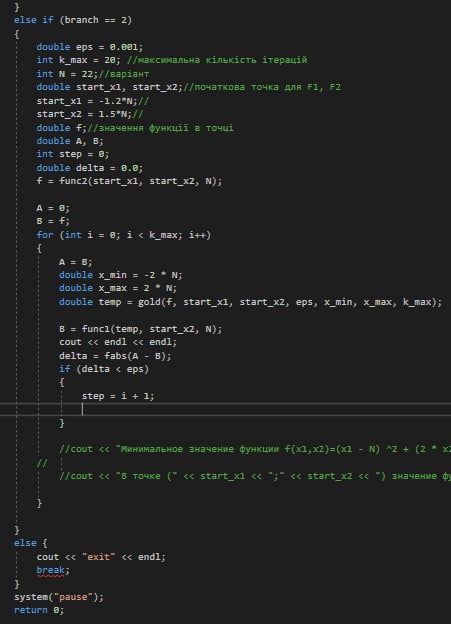Click 'f = func2(start_x1, start_x2, N);'
Image resolution: width=451 pixels, height=624 pixels.
tap(129, 181)
